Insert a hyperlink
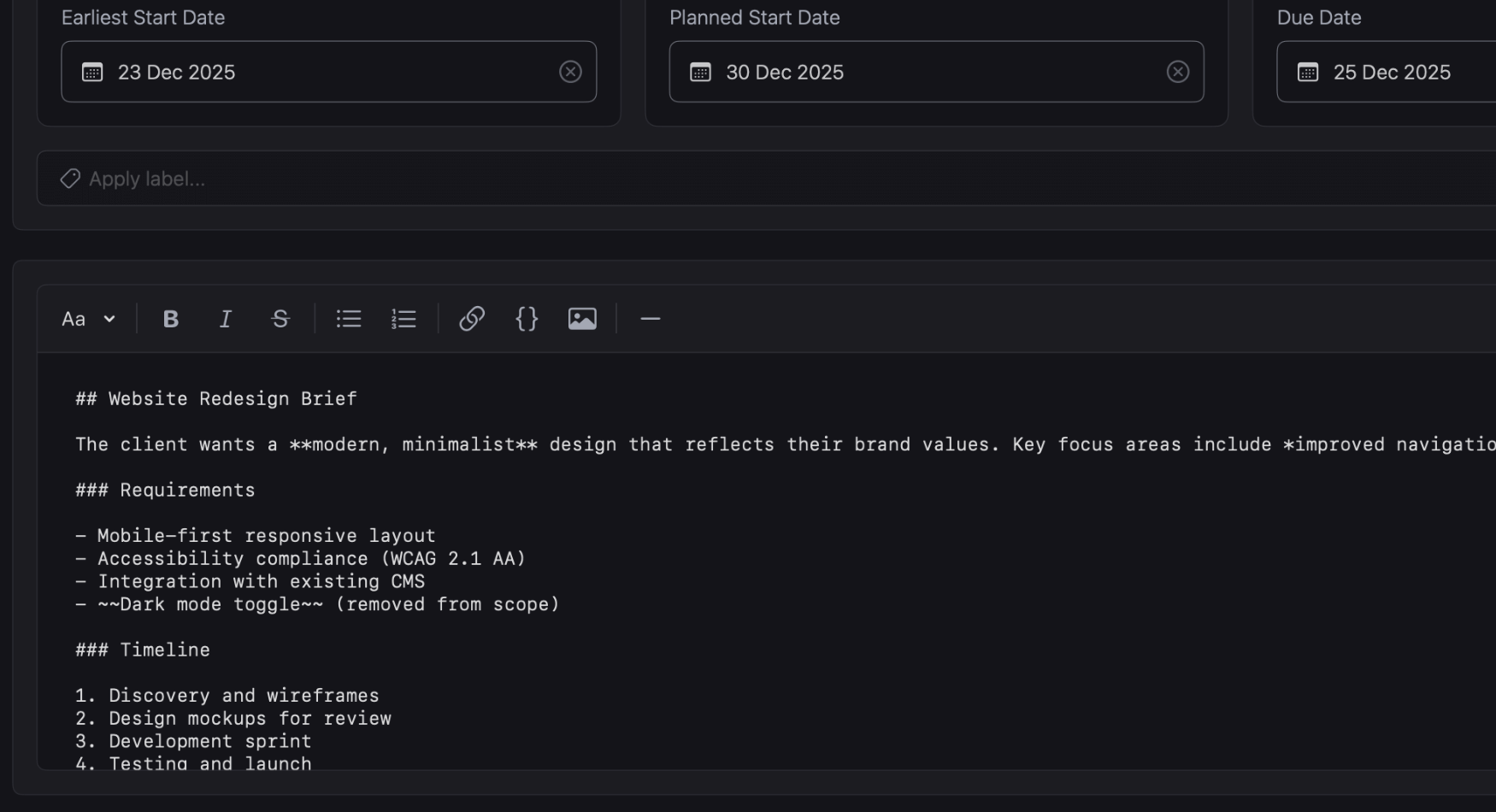 point(471,319)
